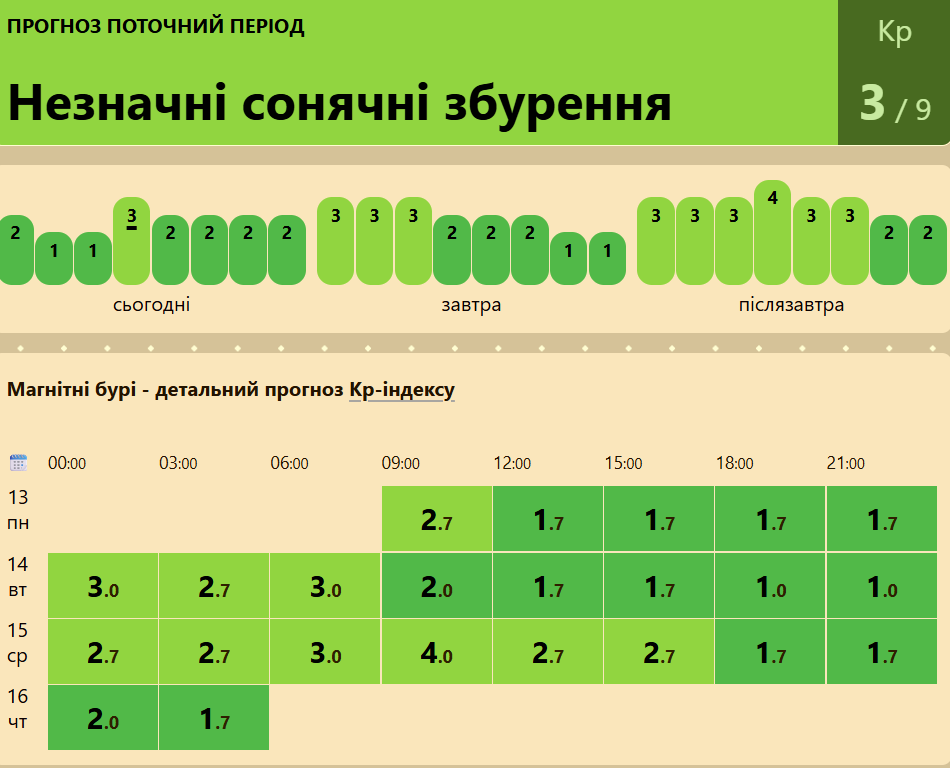Select the underlined current bar with value 3
Image resolution: width=950 pixels, height=768 pixels.
tap(131, 240)
